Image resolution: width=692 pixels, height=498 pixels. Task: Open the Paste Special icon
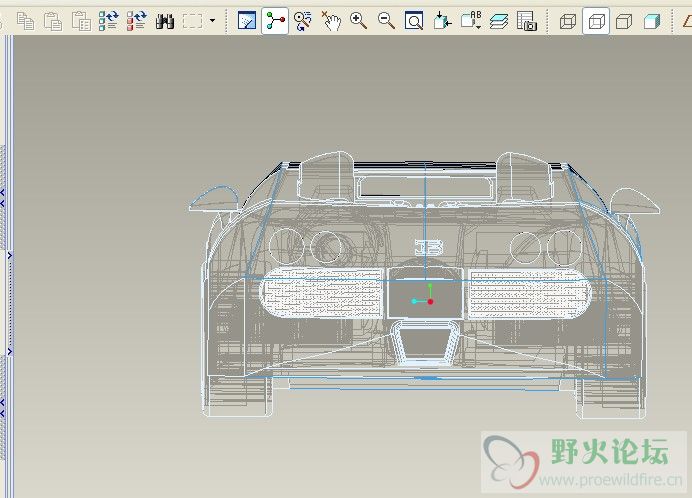tap(81, 21)
